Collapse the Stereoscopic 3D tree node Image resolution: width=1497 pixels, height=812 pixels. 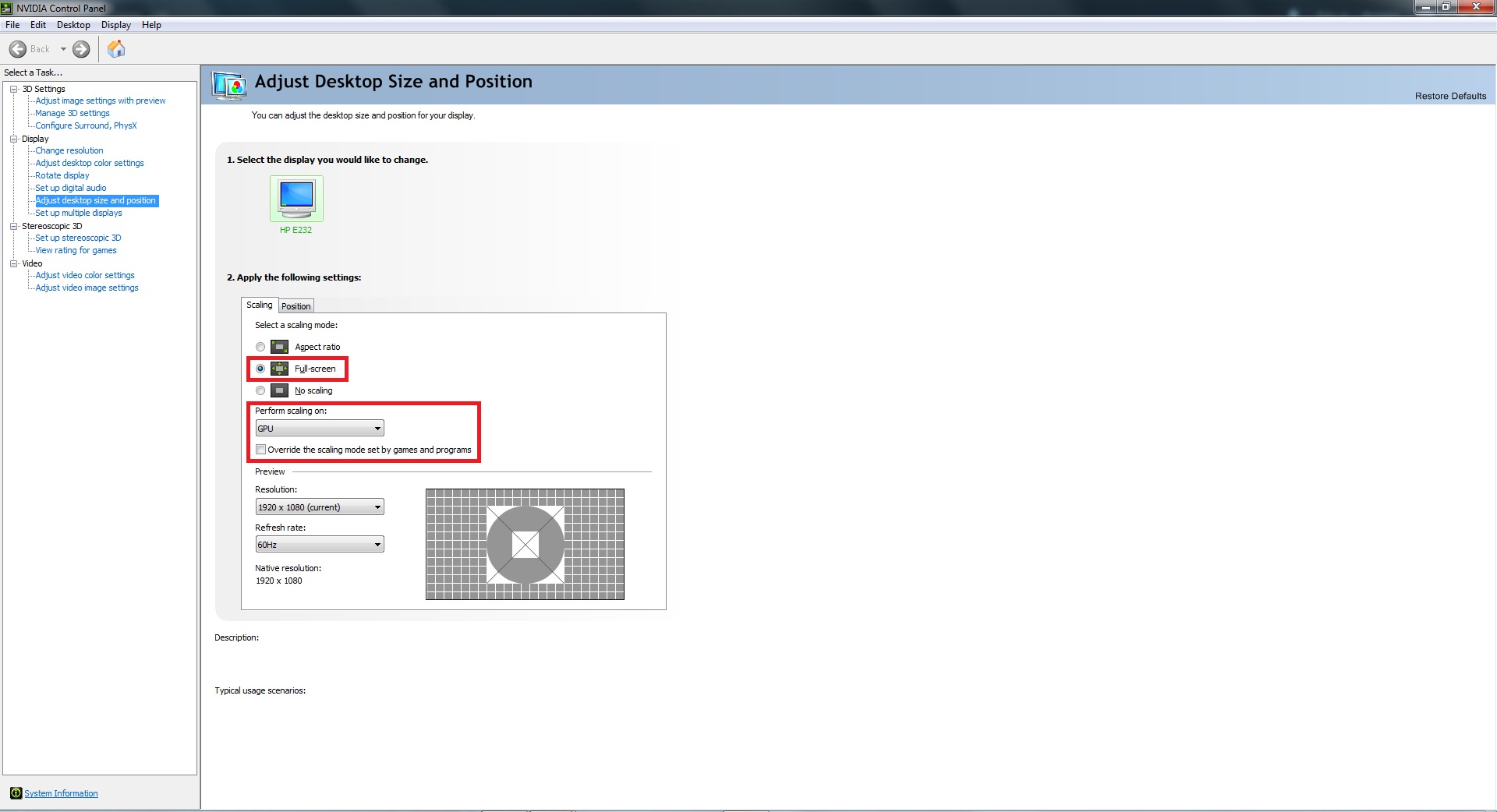pos(14,226)
